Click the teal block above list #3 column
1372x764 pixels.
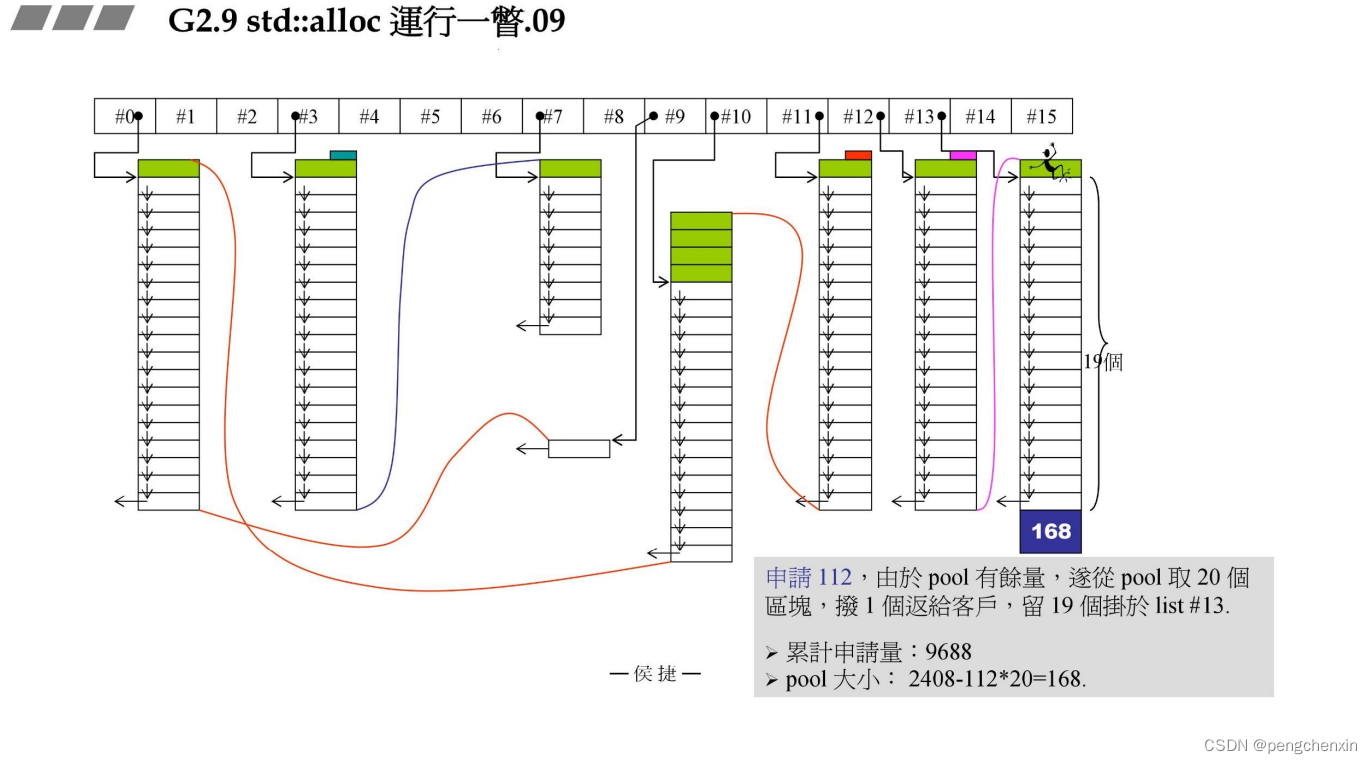(343, 155)
